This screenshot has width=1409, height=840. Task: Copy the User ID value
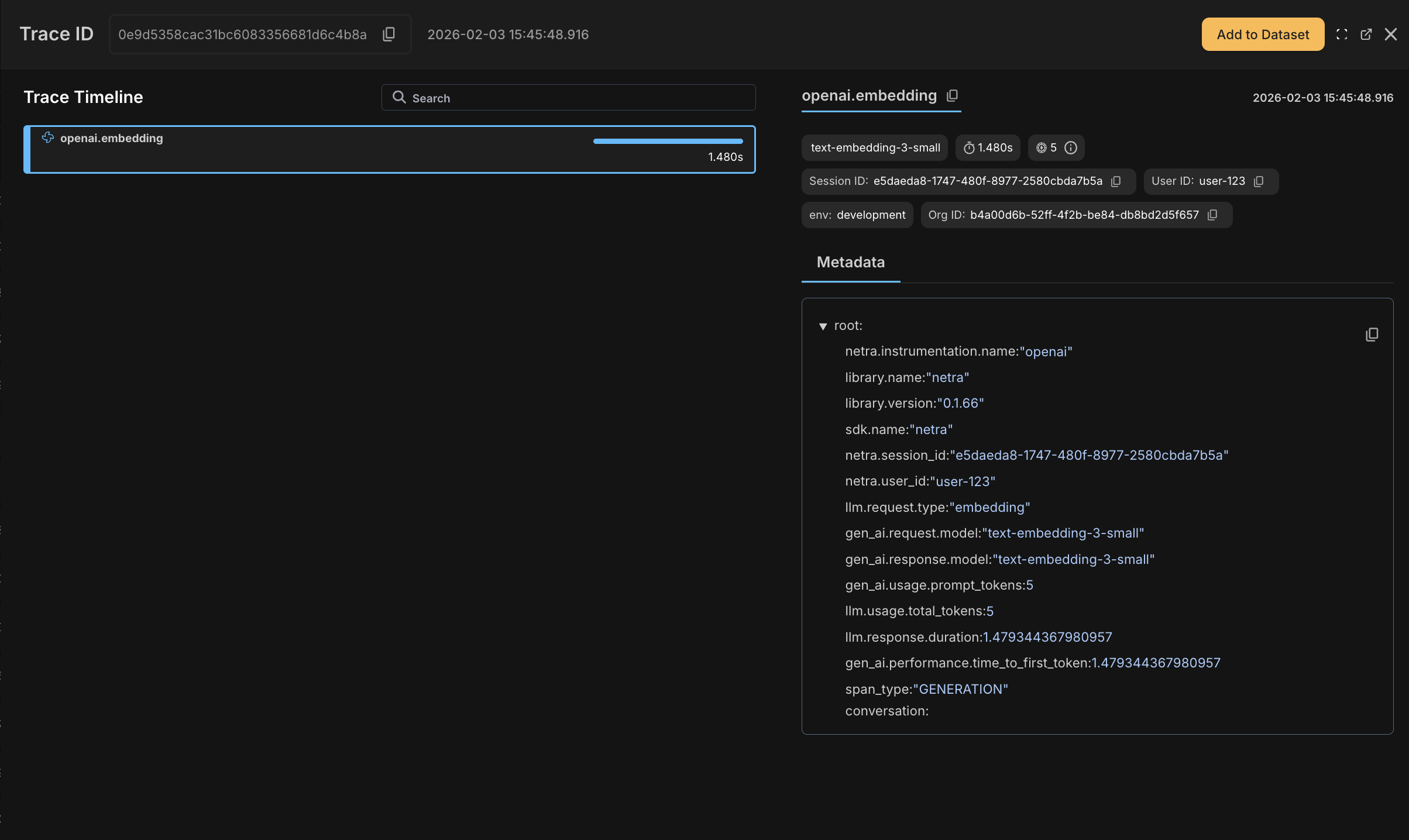[1259, 181]
